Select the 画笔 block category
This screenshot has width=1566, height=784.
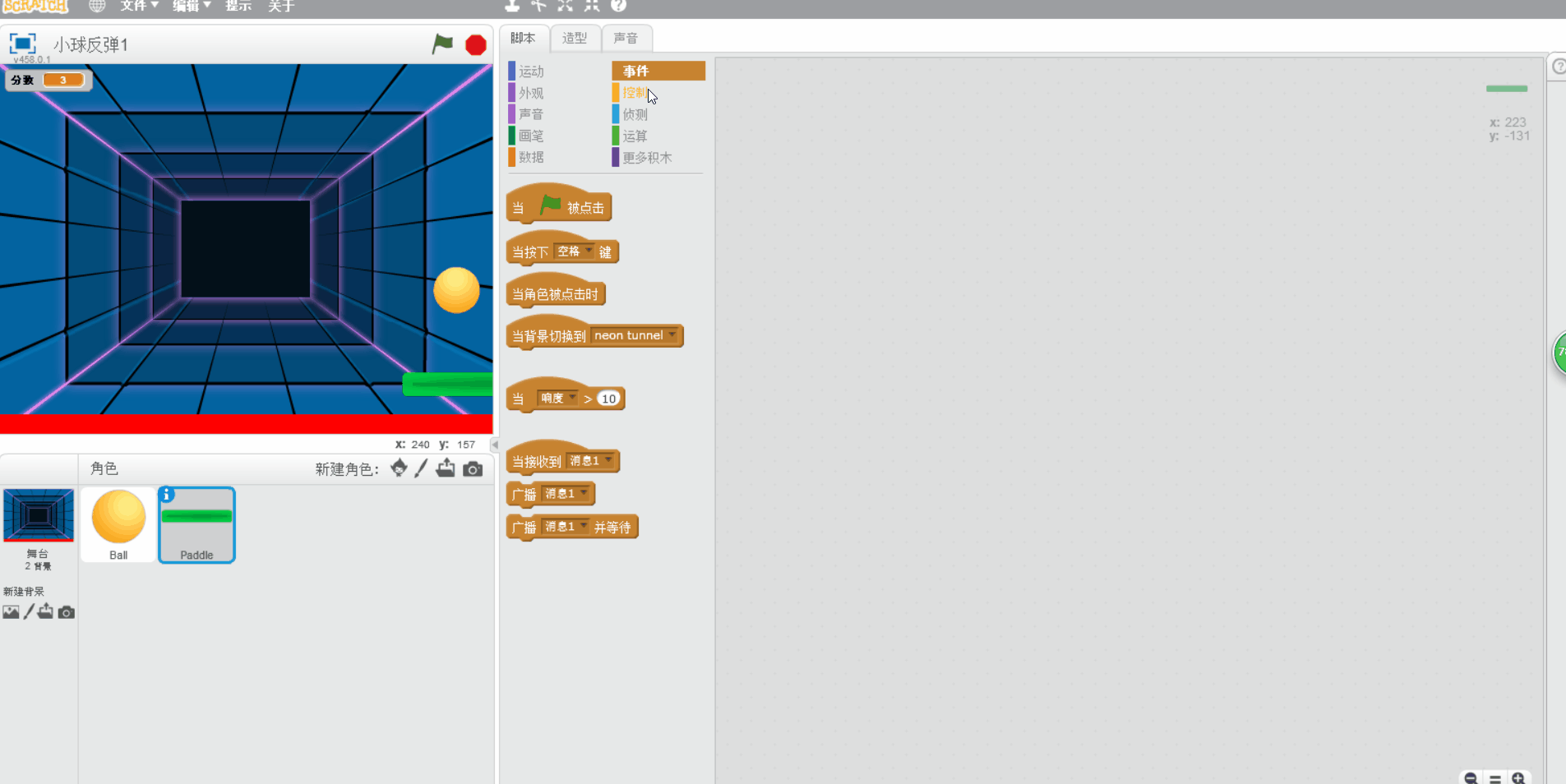pyautogui.click(x=556, y=136)
